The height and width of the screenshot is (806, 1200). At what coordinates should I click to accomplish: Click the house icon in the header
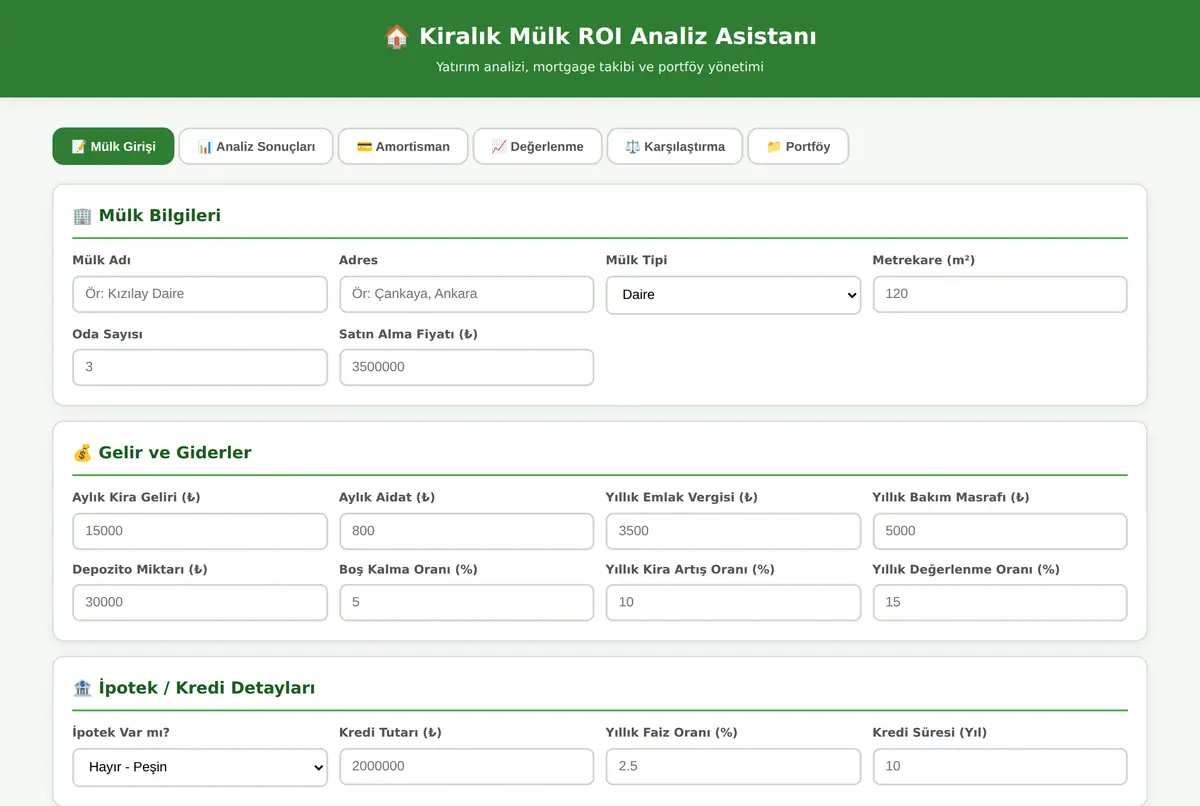397,37
